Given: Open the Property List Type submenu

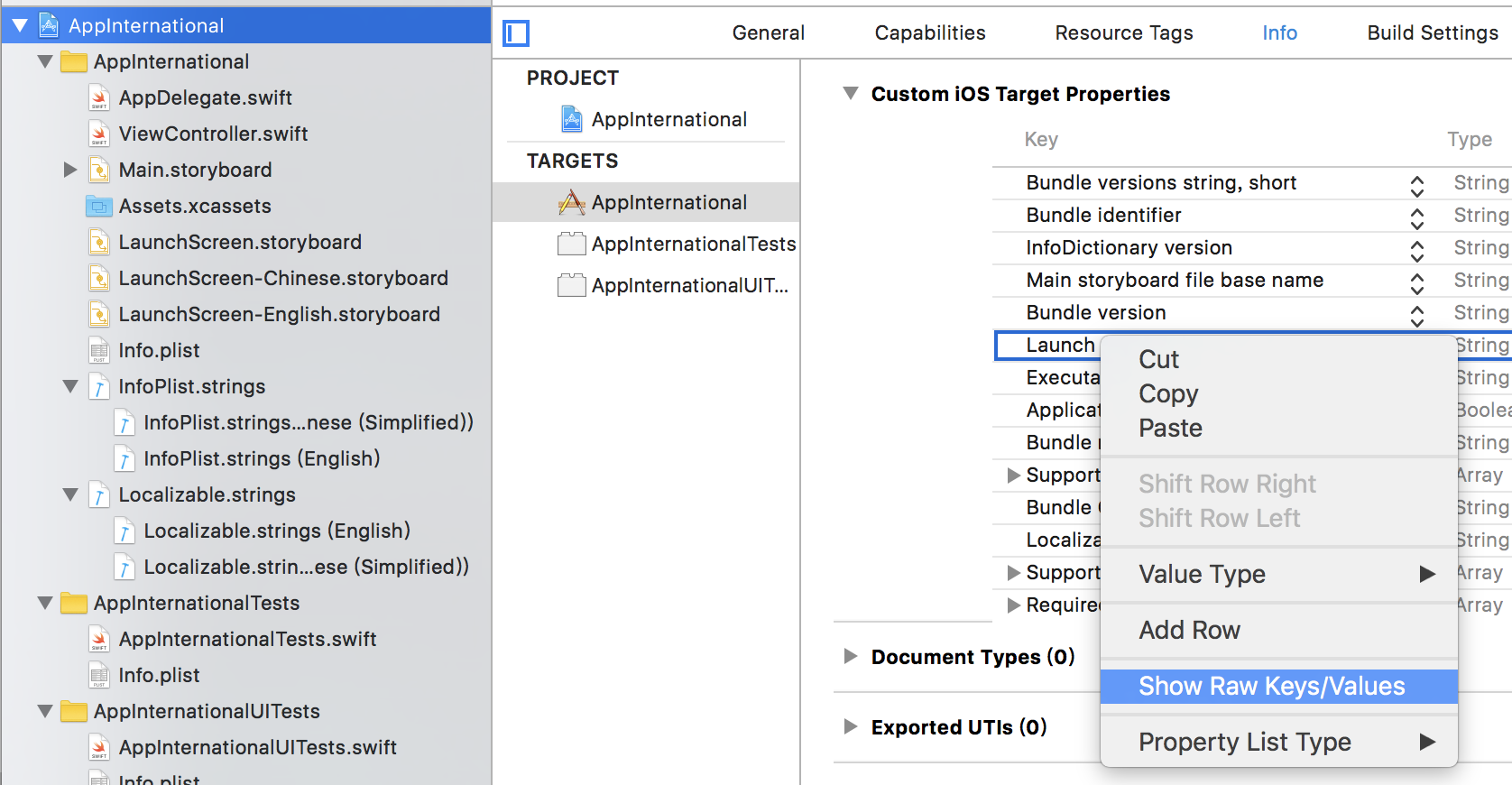Looking at the screenshot, I should 1279,742.
